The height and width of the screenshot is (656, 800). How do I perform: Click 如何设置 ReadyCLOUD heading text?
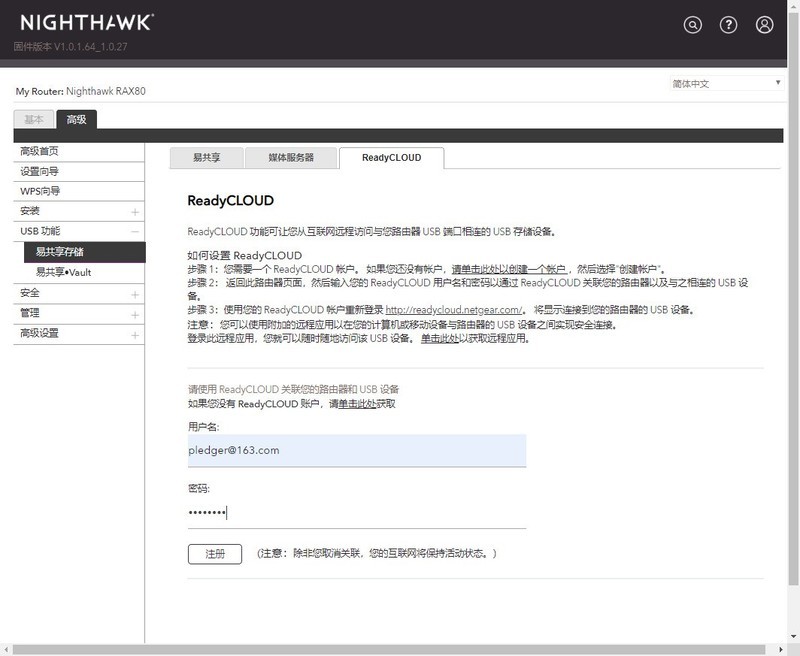click(244, 256)
